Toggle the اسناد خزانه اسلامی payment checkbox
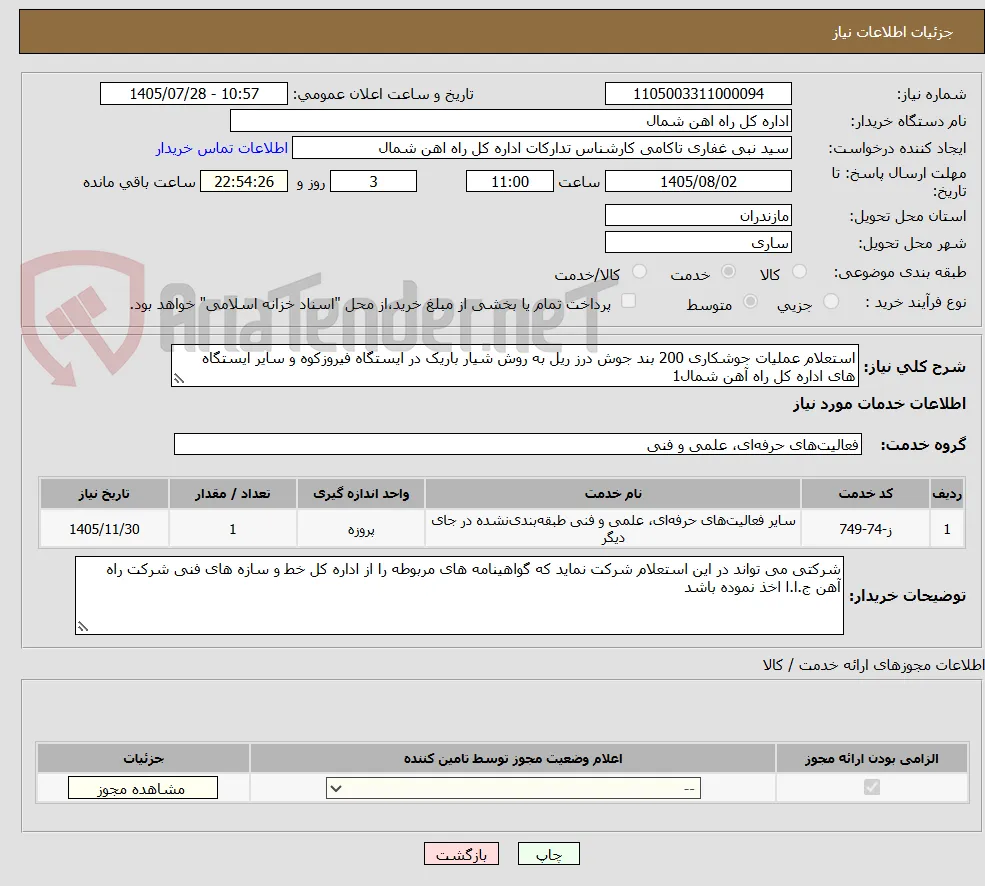 (x=628, y=302)
